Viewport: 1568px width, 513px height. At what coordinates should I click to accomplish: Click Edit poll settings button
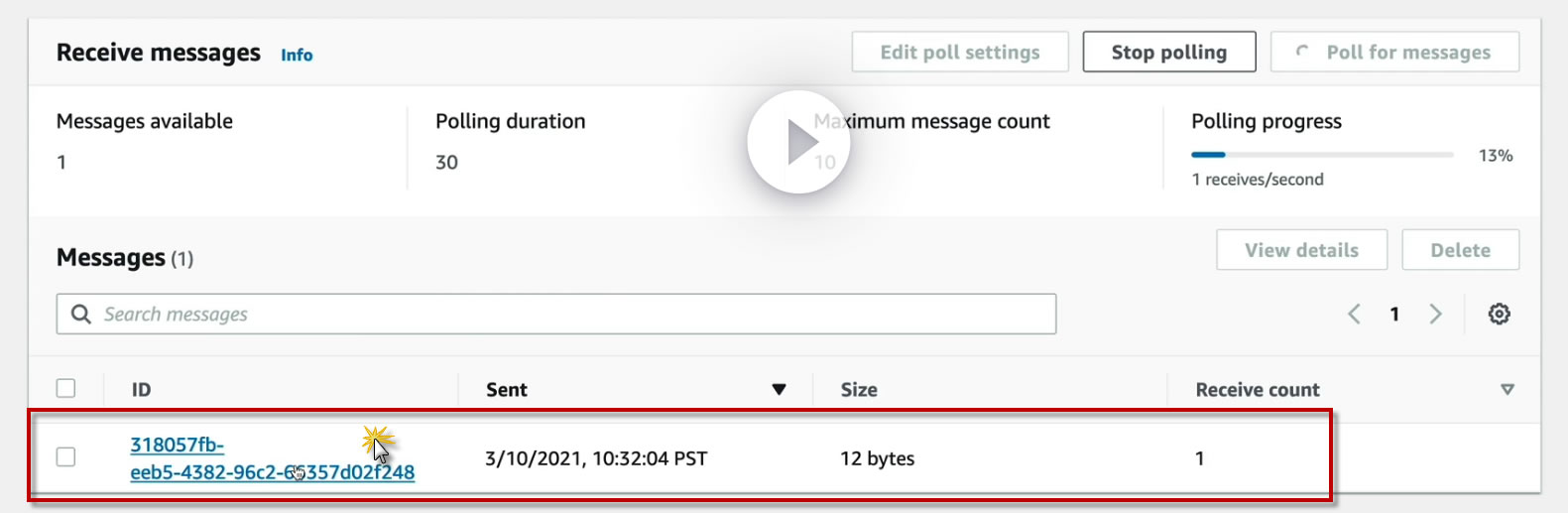[959, 53]
